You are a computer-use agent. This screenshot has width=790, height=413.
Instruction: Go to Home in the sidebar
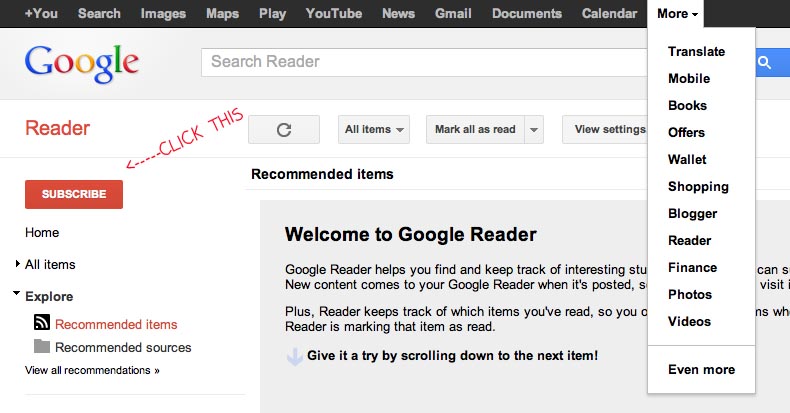[42, 233]
